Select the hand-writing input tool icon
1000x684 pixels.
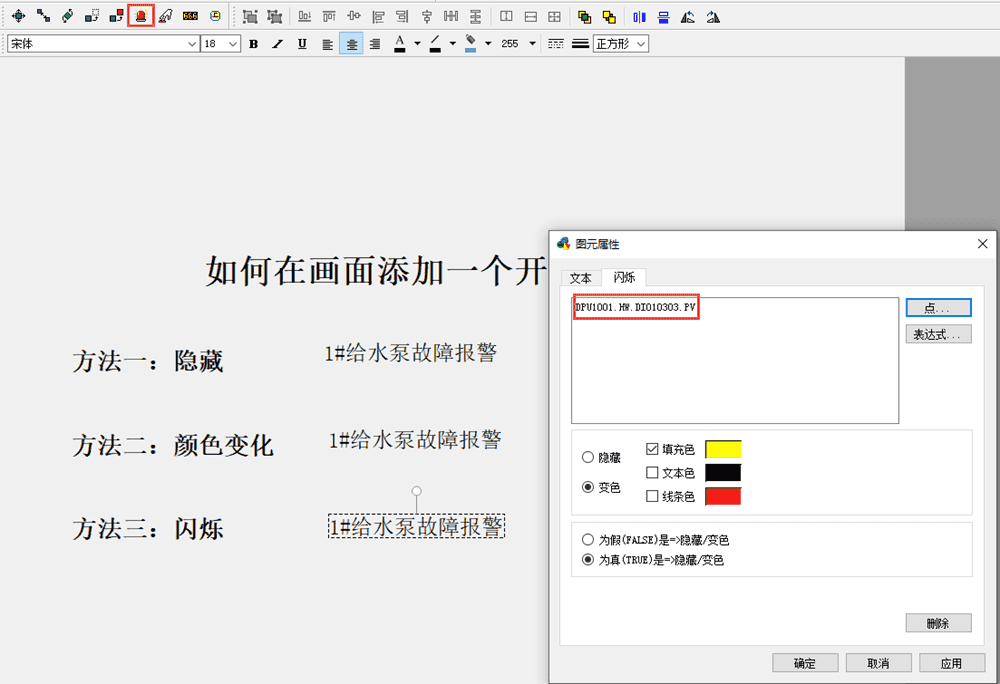[166, 16]
